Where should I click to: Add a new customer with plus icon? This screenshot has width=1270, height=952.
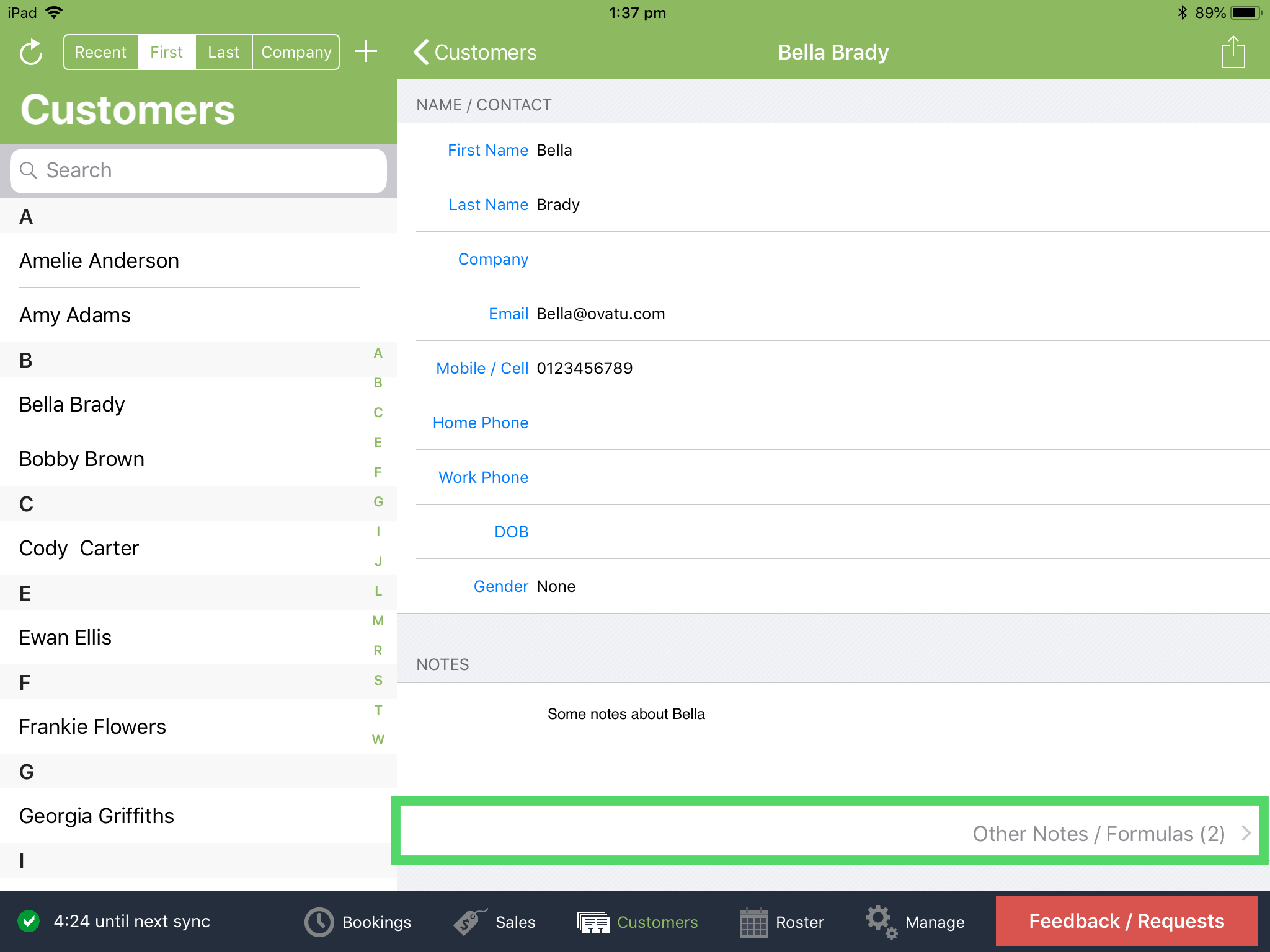[x=366, y=51]
